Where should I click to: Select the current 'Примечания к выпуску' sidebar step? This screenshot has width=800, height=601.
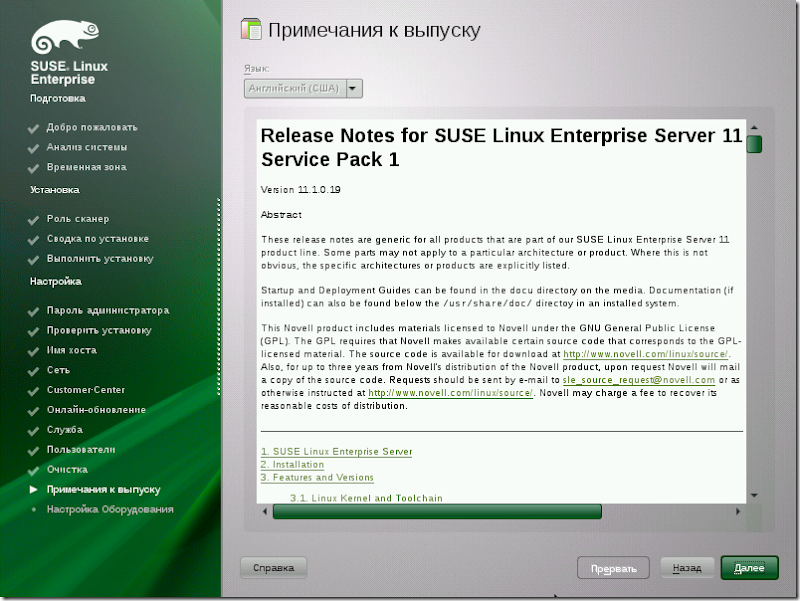104,489
